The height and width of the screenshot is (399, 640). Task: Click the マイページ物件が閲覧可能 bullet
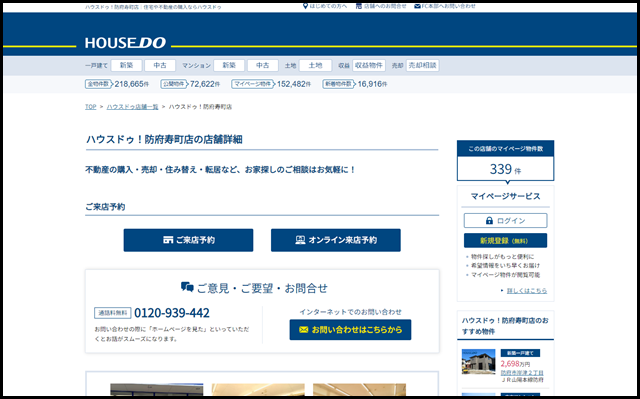pyautogui.click(x=505, y=275)
